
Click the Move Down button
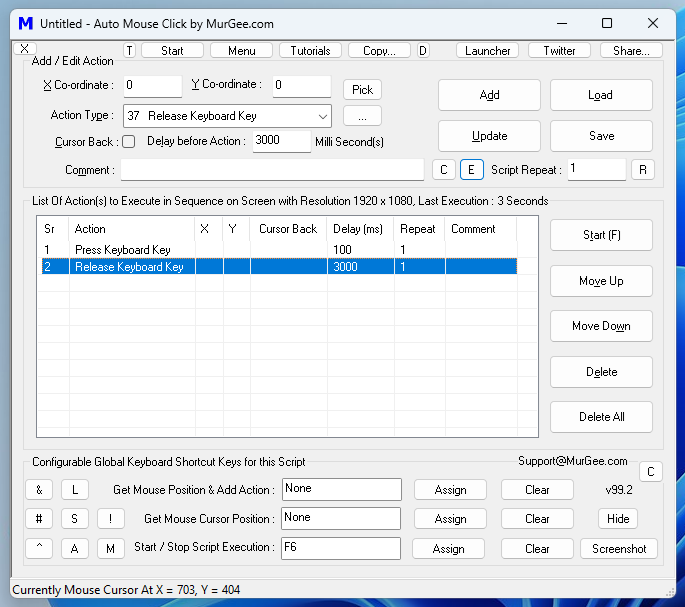click(601, 326)
